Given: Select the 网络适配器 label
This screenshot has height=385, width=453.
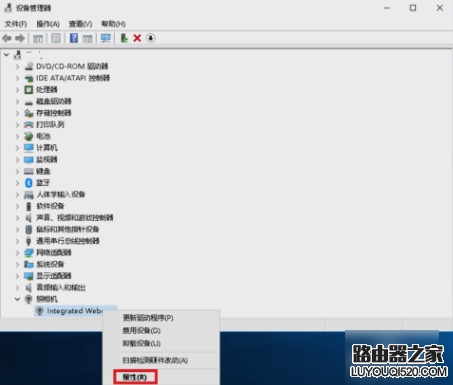Looking at the screenshot, I should click(54, 253).
